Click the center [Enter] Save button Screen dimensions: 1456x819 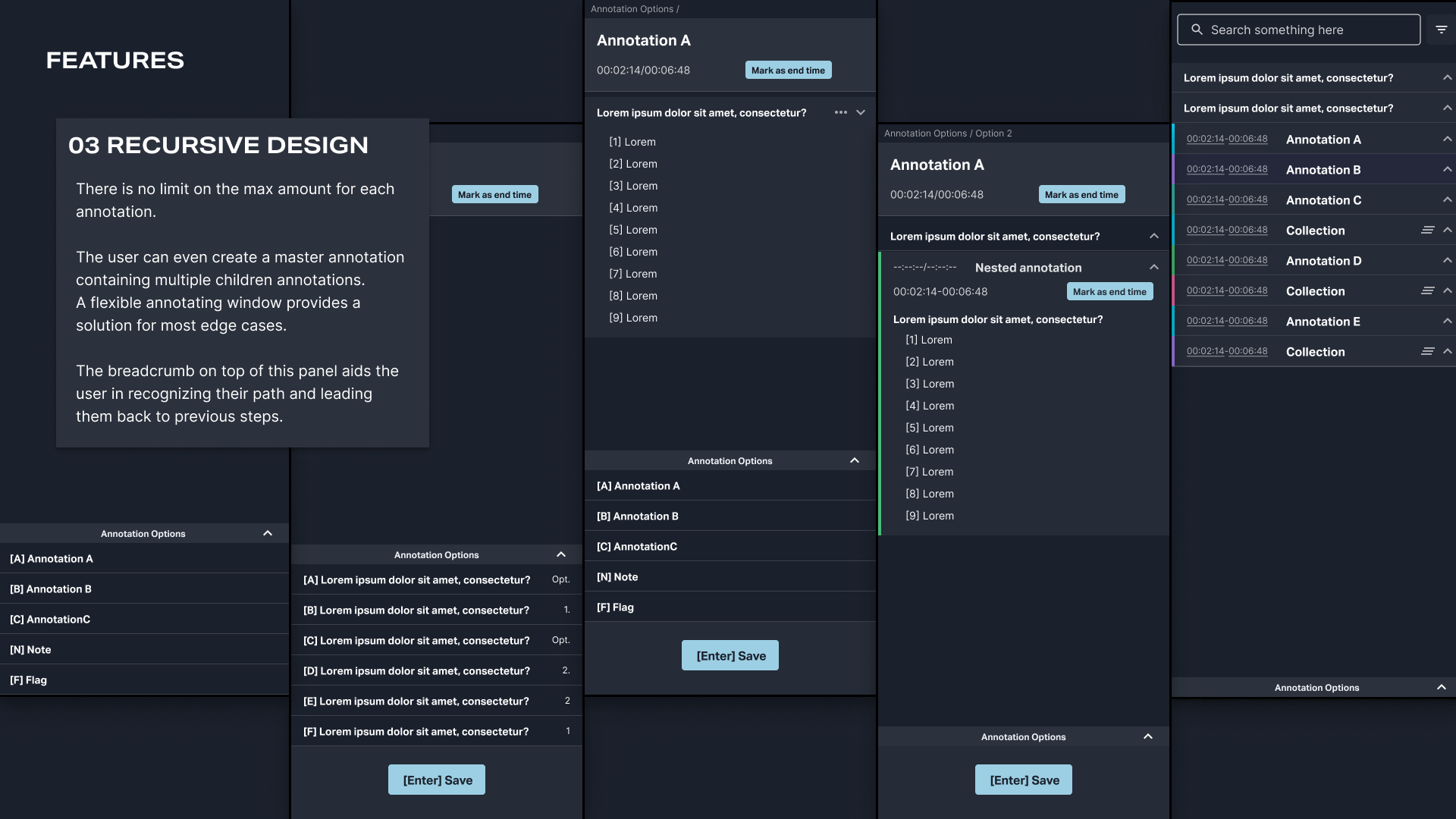730,655
